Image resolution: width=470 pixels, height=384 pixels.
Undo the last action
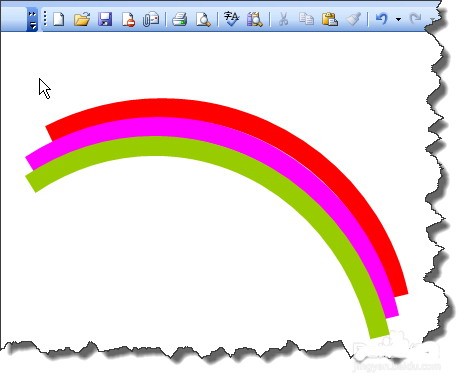click(x=382, y=19)
